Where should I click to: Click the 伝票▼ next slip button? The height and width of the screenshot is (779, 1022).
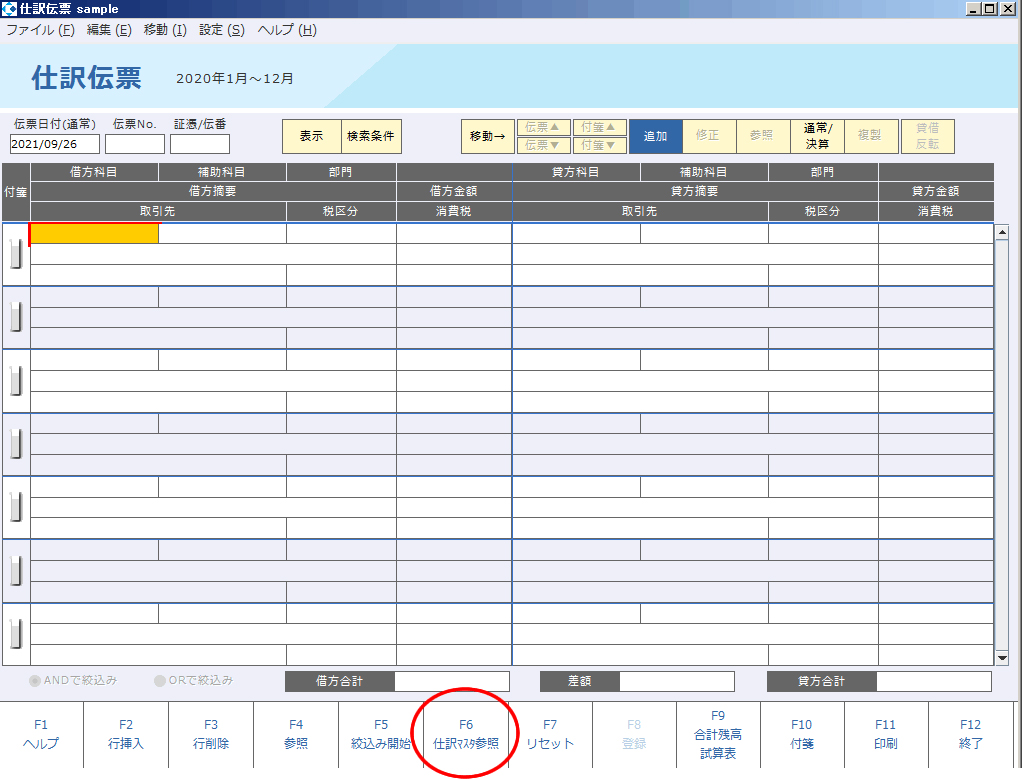pos(544,145)
